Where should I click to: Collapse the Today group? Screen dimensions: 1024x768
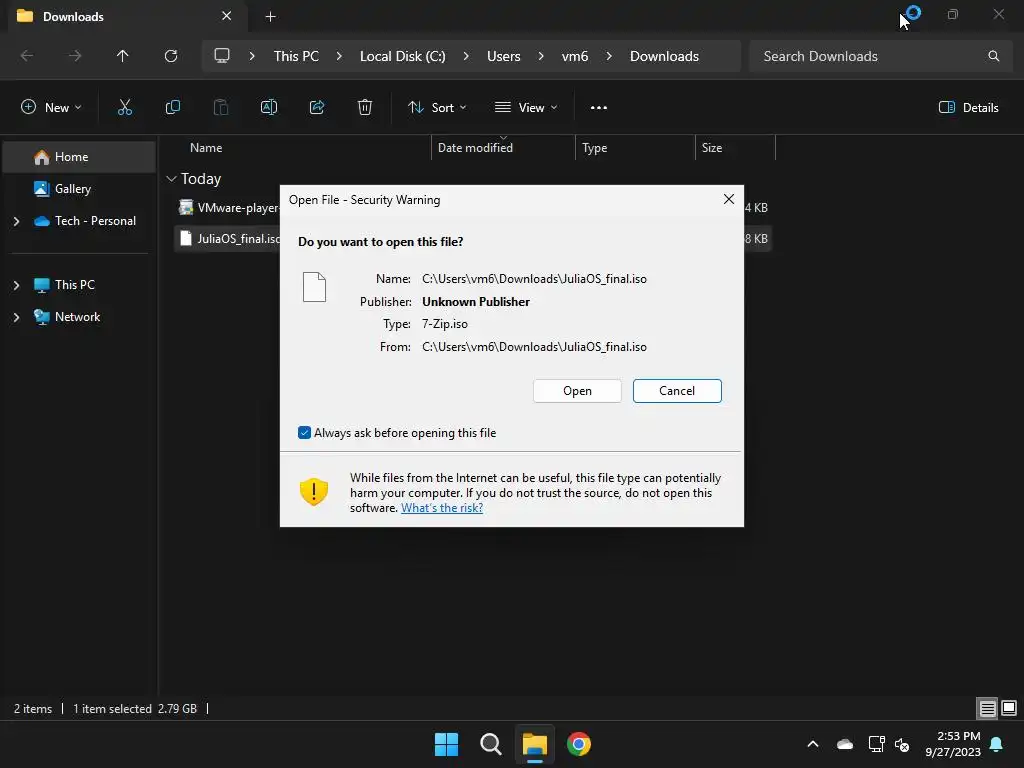172,178
